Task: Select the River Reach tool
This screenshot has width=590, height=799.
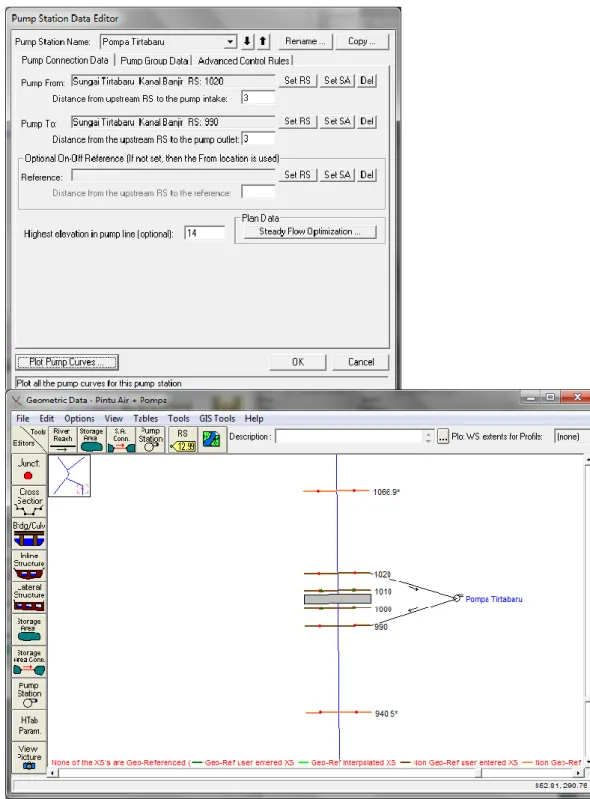Action: [62, 439]
